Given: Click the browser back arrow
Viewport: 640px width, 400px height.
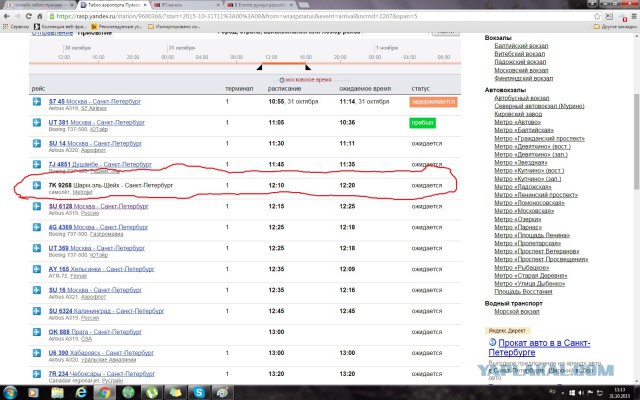Looking at the screenshot, I should [8, 18].
